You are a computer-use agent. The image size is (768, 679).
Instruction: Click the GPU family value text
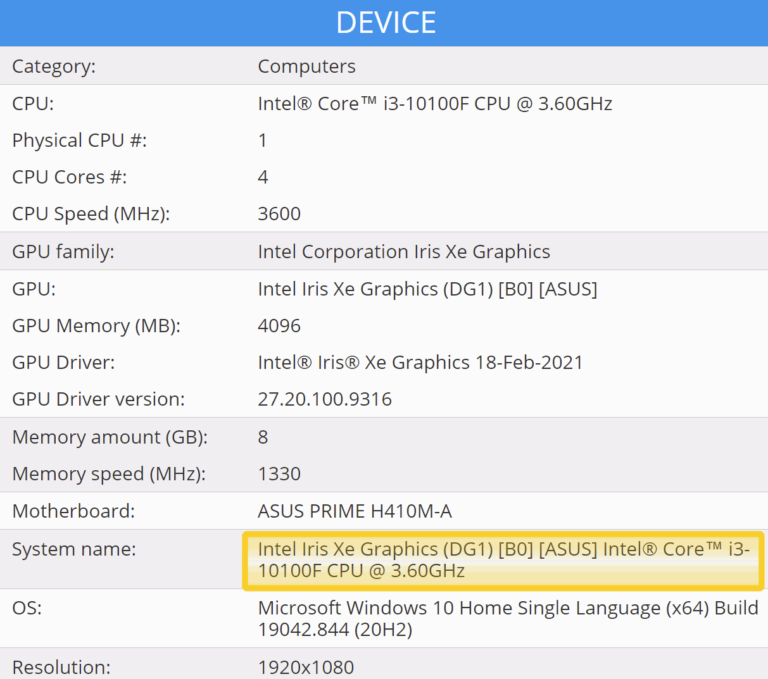click(403, 252)
